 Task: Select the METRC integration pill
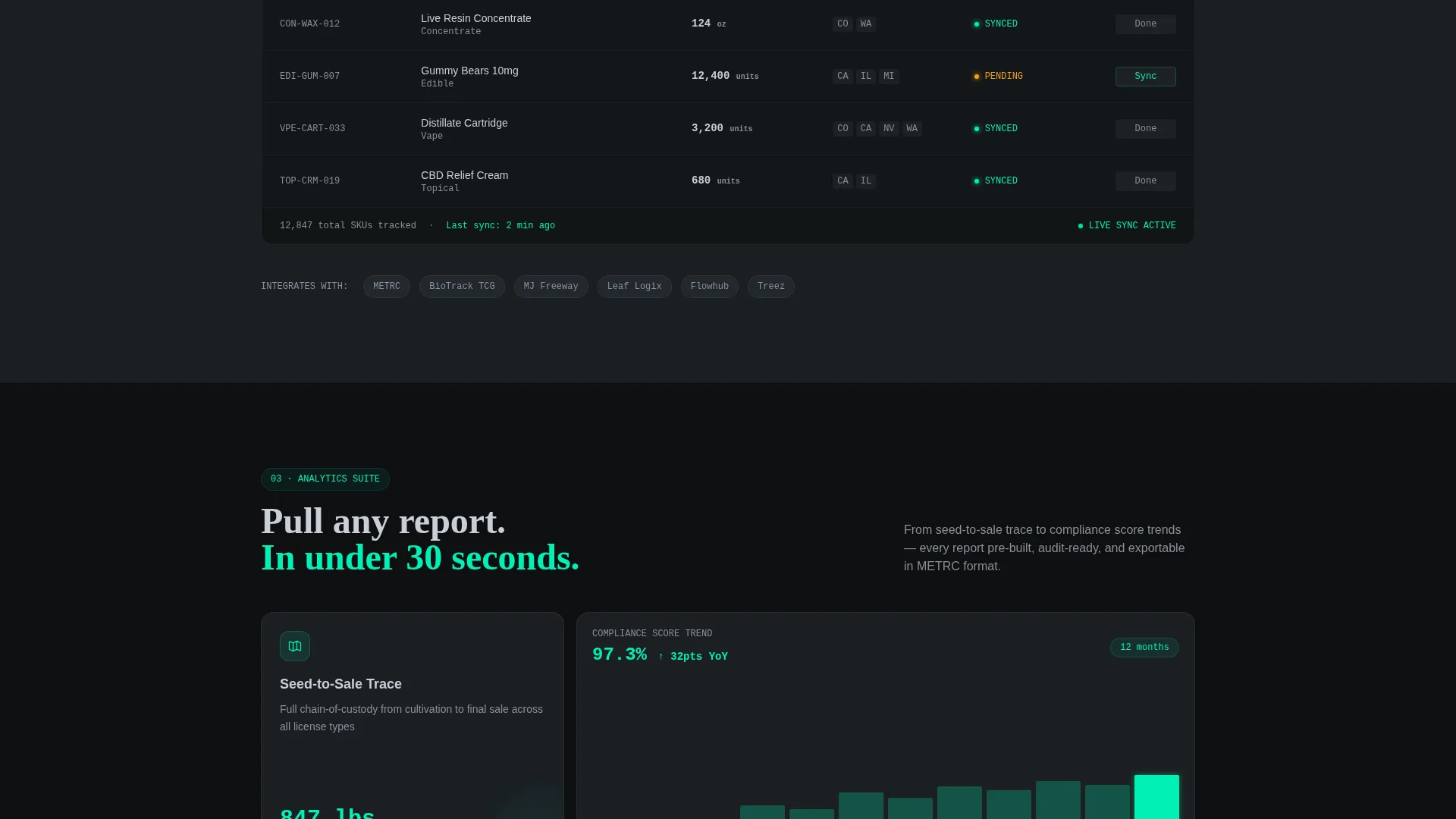[x=387, y=287]
